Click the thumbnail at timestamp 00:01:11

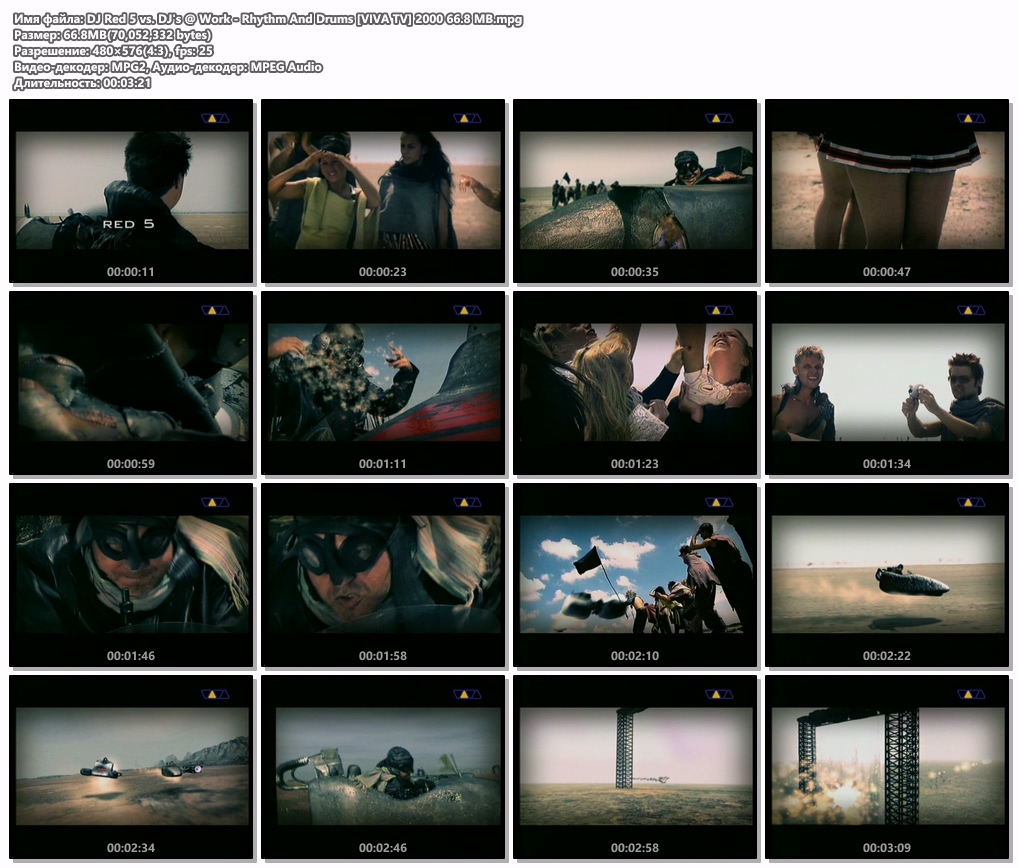click(383, 383)
